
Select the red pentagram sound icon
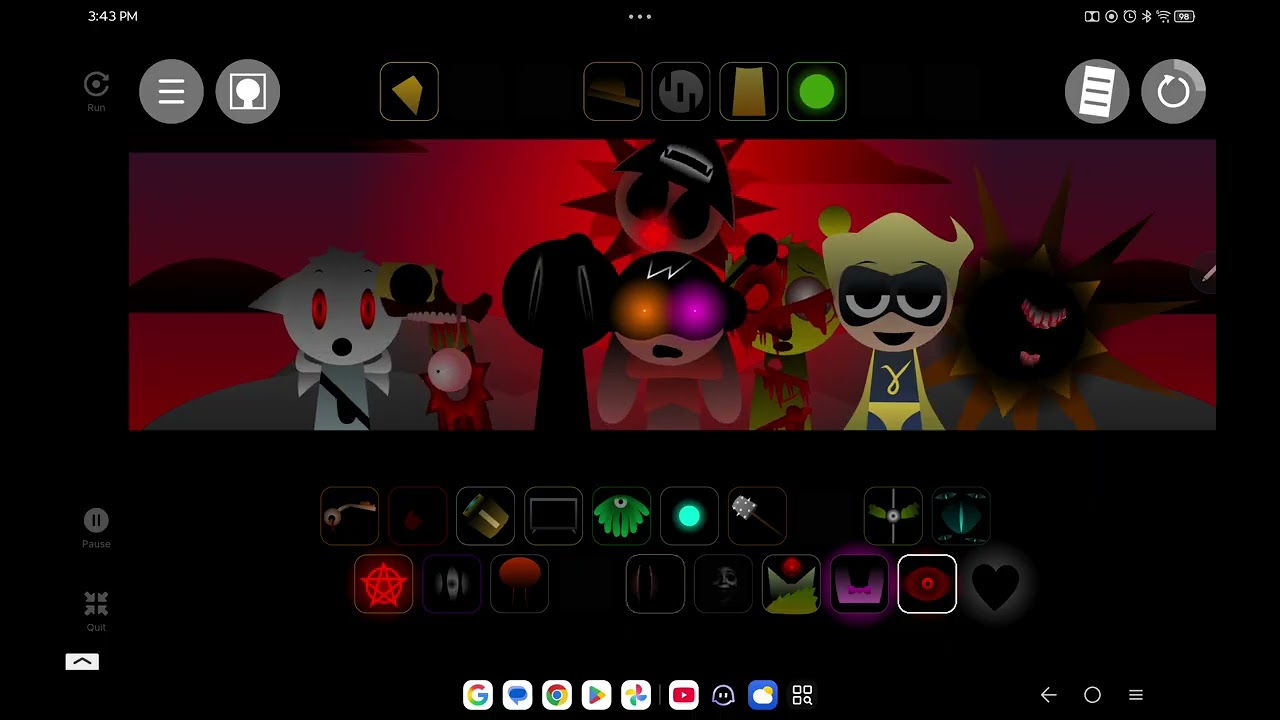coord(383,584)
